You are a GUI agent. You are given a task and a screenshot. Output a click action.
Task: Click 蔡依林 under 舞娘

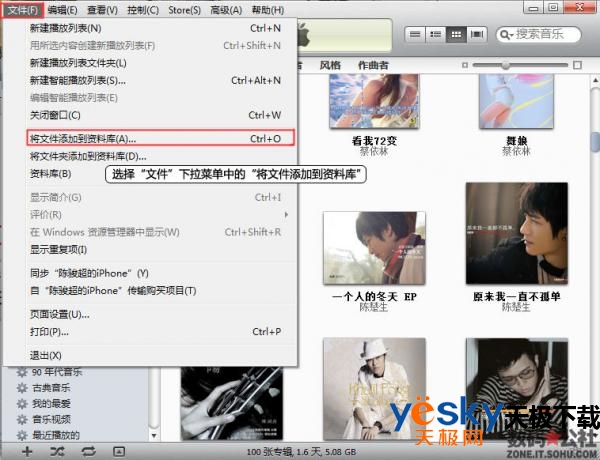(516, 152)
